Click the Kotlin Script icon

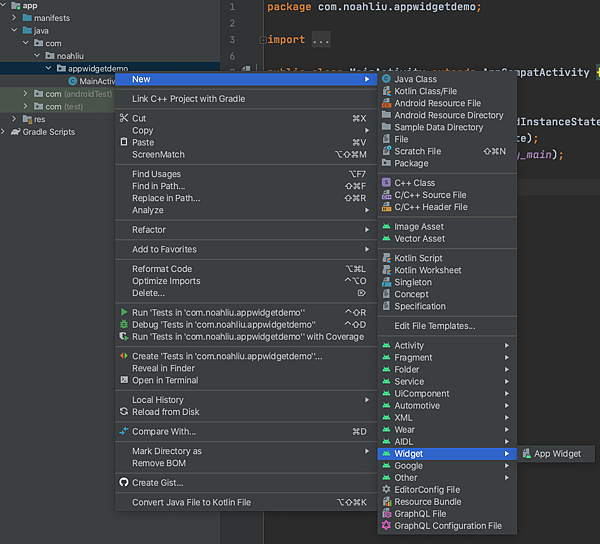tap(386, 258)
